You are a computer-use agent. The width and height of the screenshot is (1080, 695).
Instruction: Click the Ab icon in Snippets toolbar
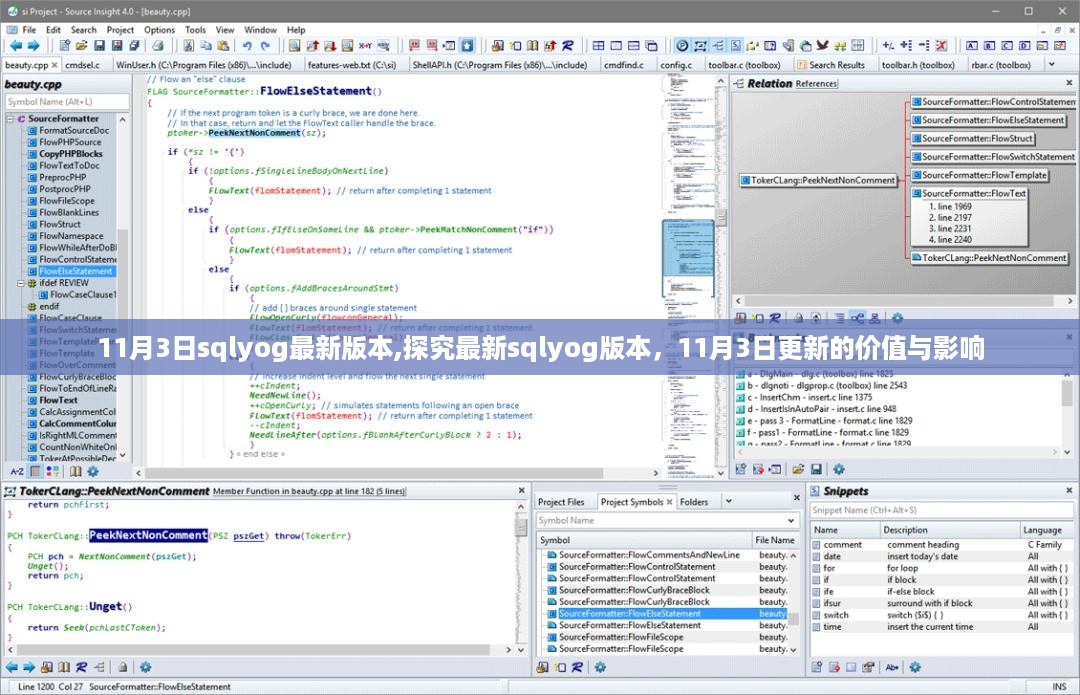pos(892,667)
